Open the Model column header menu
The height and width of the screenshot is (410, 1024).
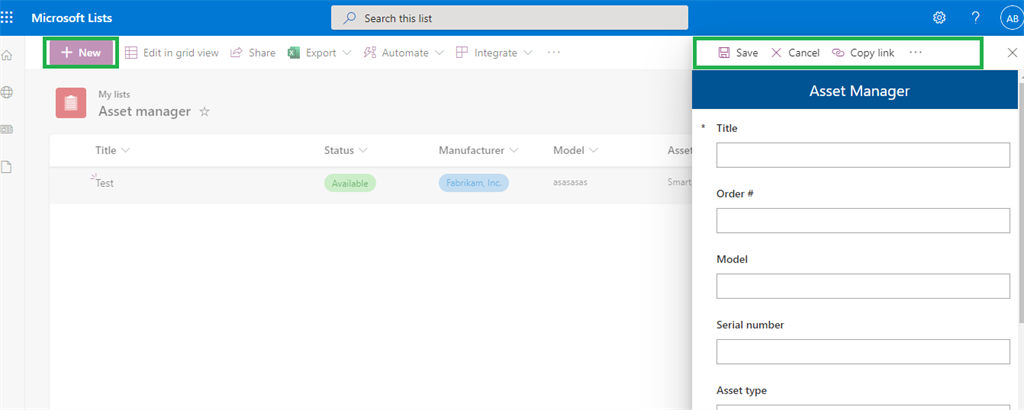tap(575, 150)
